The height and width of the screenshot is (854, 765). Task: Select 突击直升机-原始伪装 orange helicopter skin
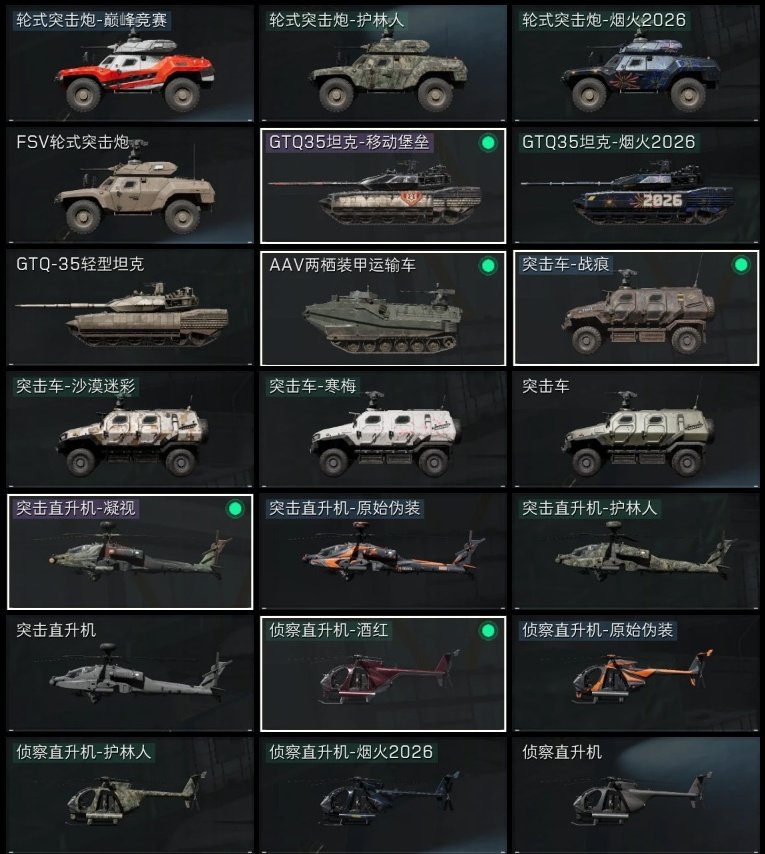(x=383, y=551)
